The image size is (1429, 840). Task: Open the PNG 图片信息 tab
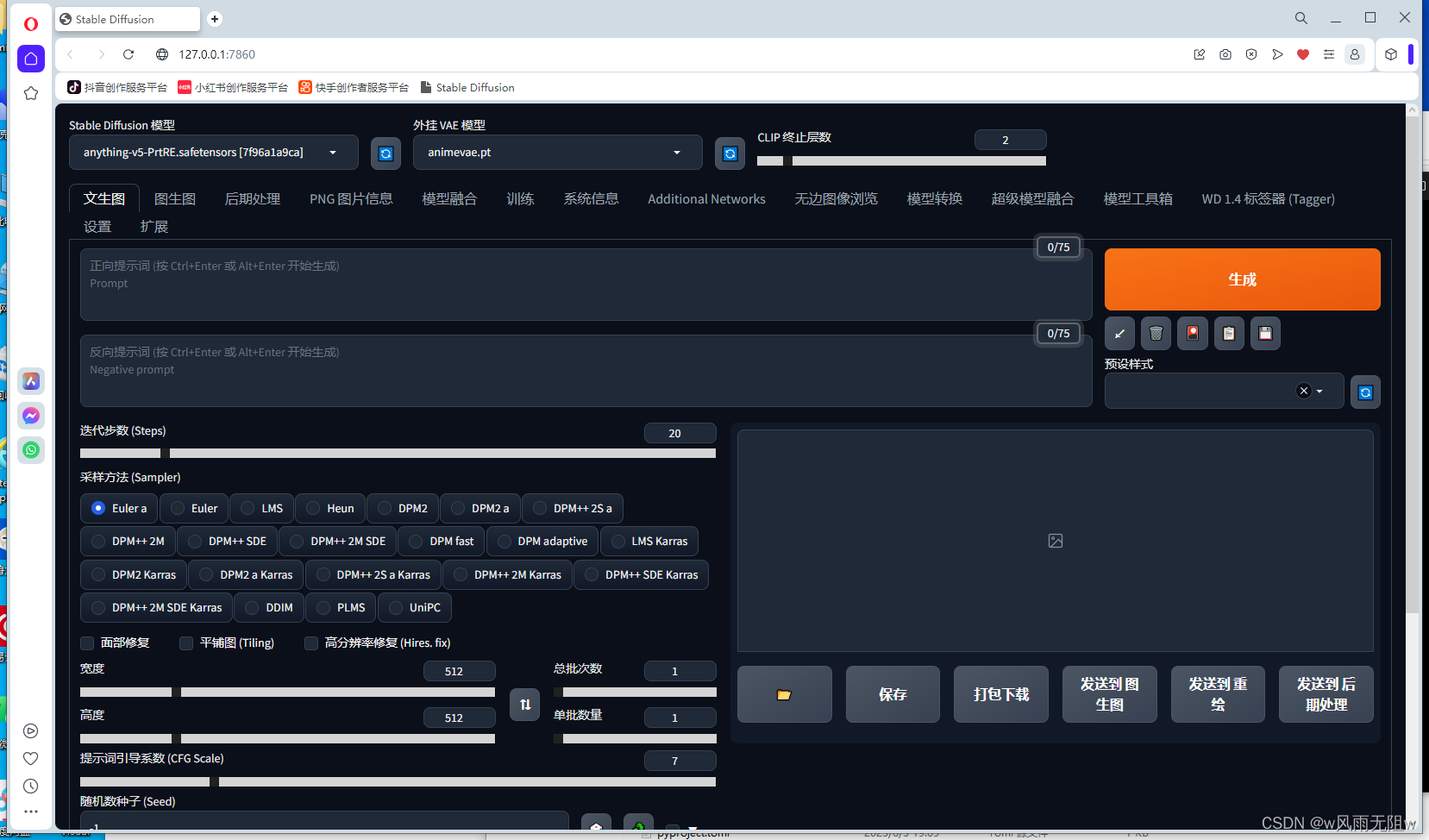click(x=351, y=199)
